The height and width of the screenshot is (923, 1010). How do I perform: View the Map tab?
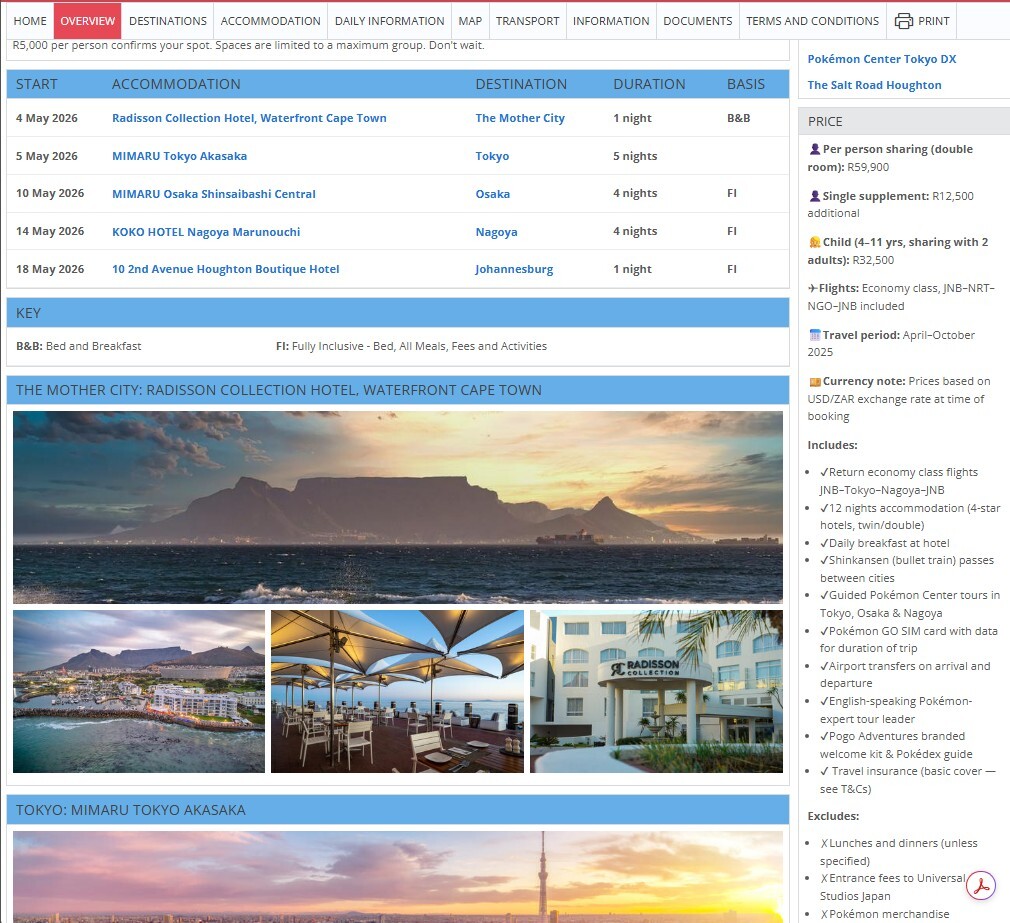click(470, 21)
